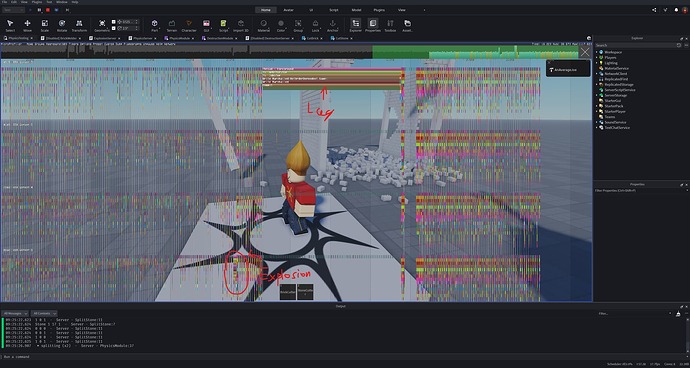Select ServerScriptService in Explorer

tap(620, 90)
